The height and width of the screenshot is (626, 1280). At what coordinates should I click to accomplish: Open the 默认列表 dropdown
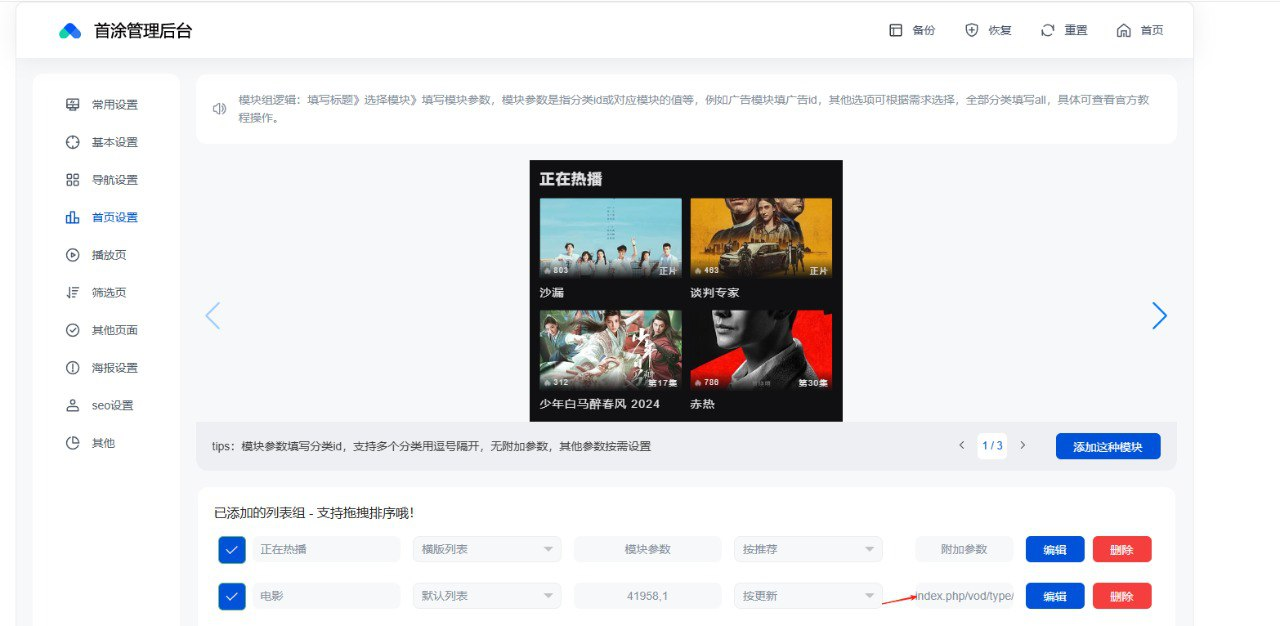tap(486, 596)
